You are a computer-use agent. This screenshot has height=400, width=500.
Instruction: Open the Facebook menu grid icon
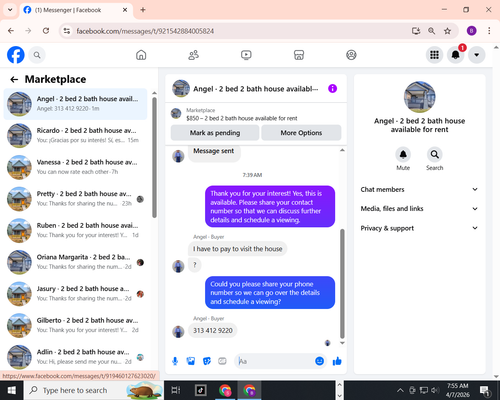434,55
